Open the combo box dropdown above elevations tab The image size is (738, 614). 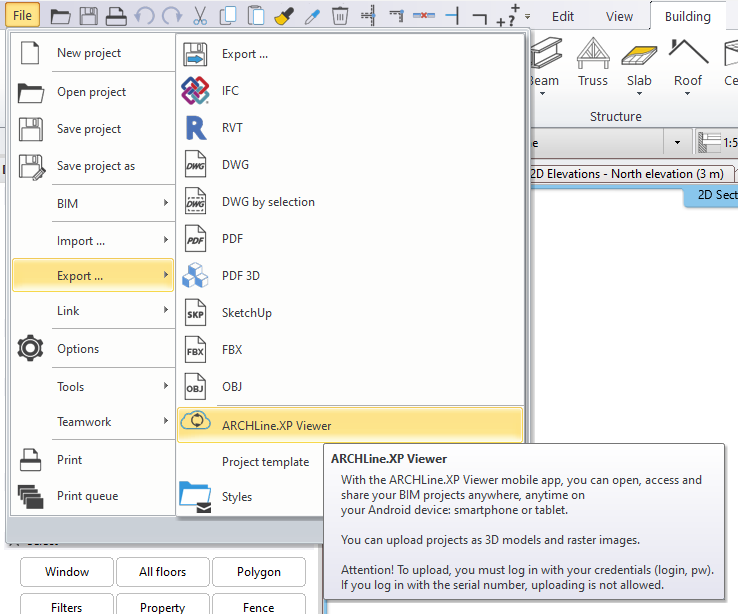[x=677, y=143]
